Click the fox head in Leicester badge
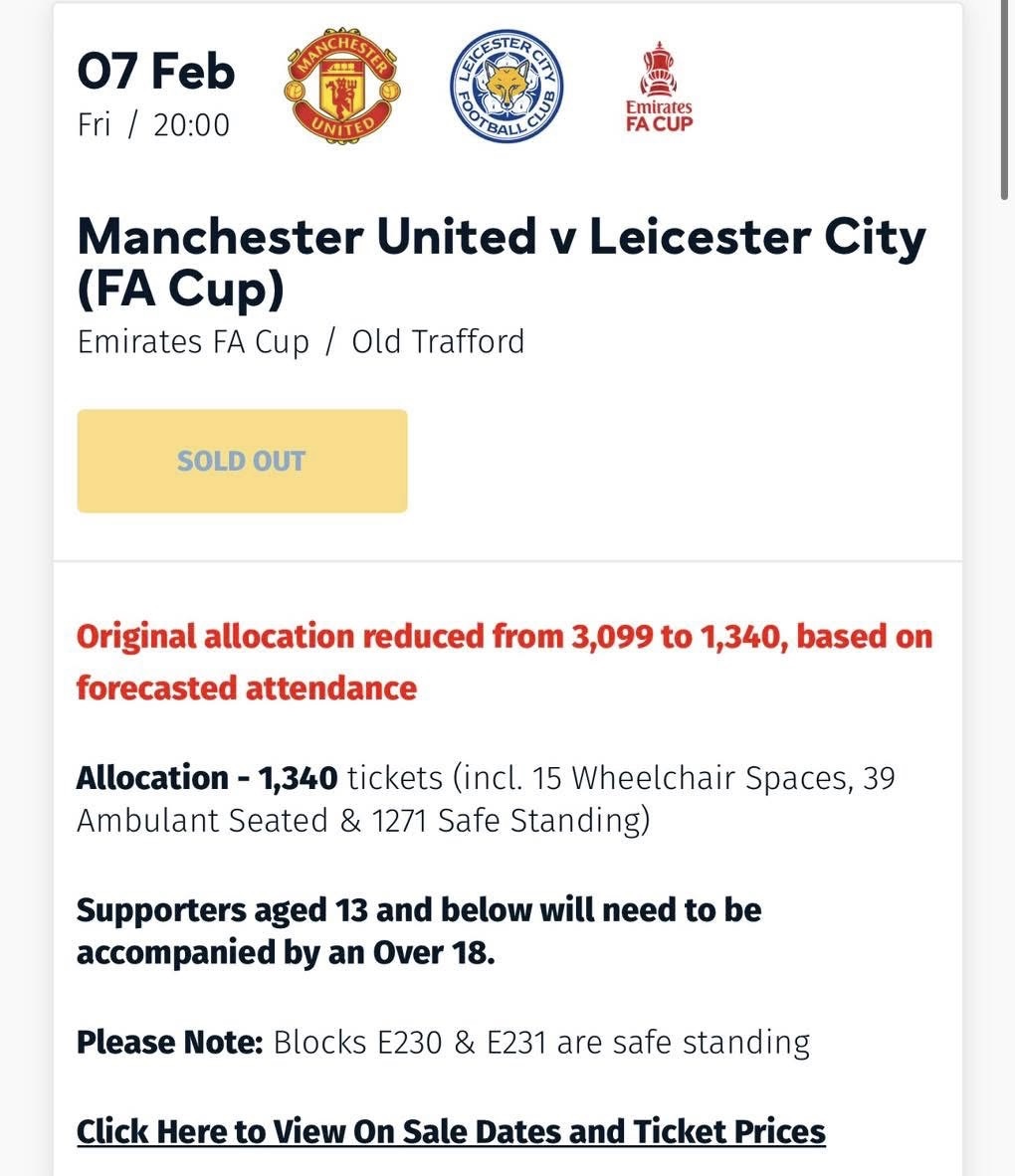Viewport: 1015px width, 1176px height. pyautogui.click(x=507, y=87)
